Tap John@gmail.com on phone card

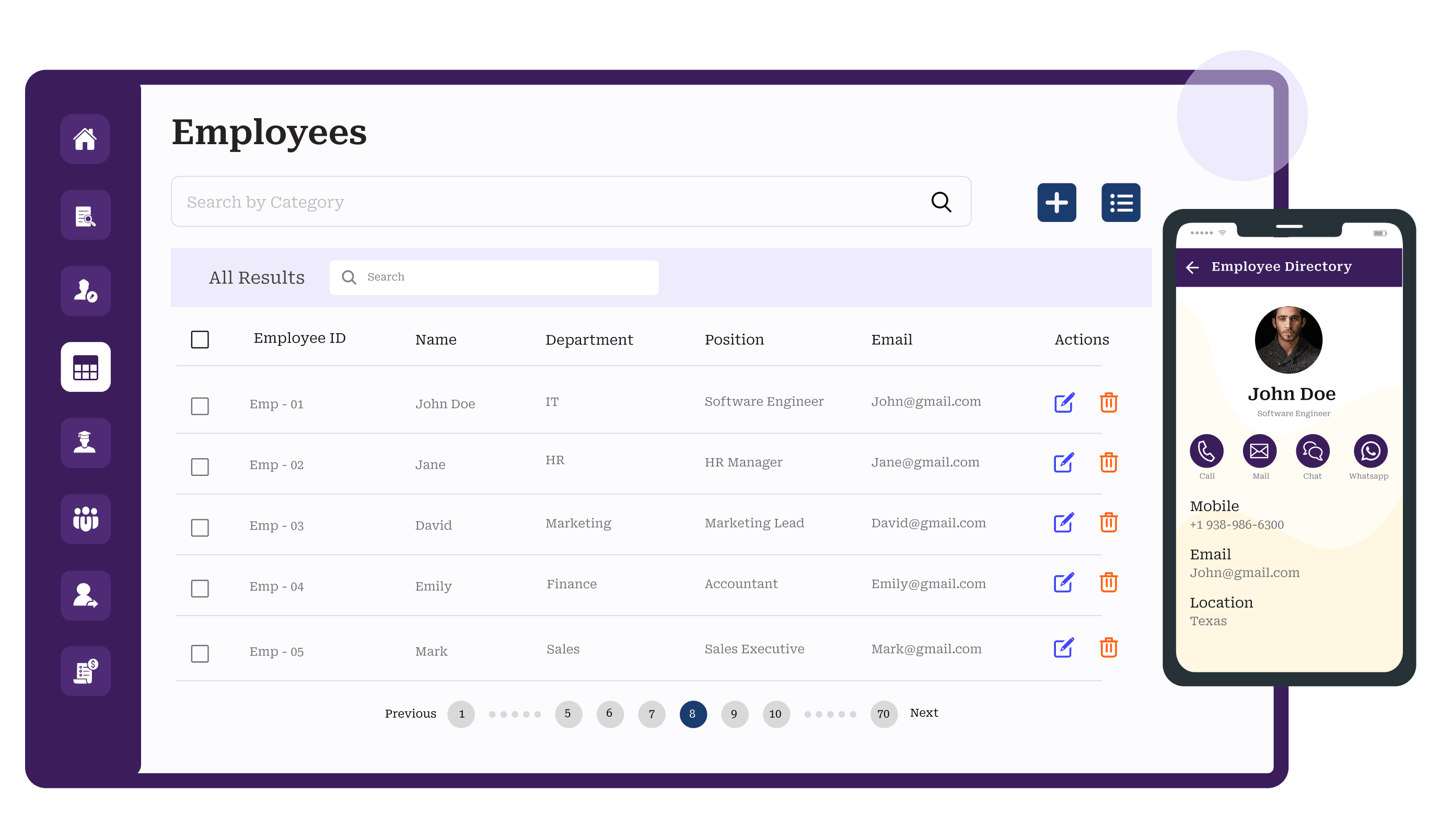1245,573
